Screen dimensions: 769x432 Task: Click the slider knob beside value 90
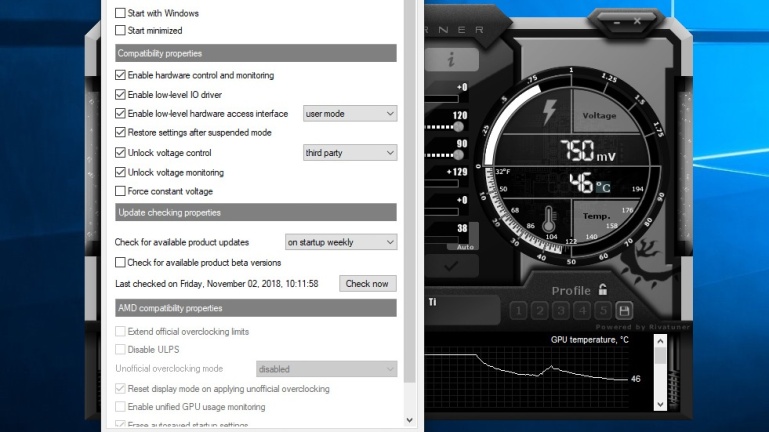point(459,155)
